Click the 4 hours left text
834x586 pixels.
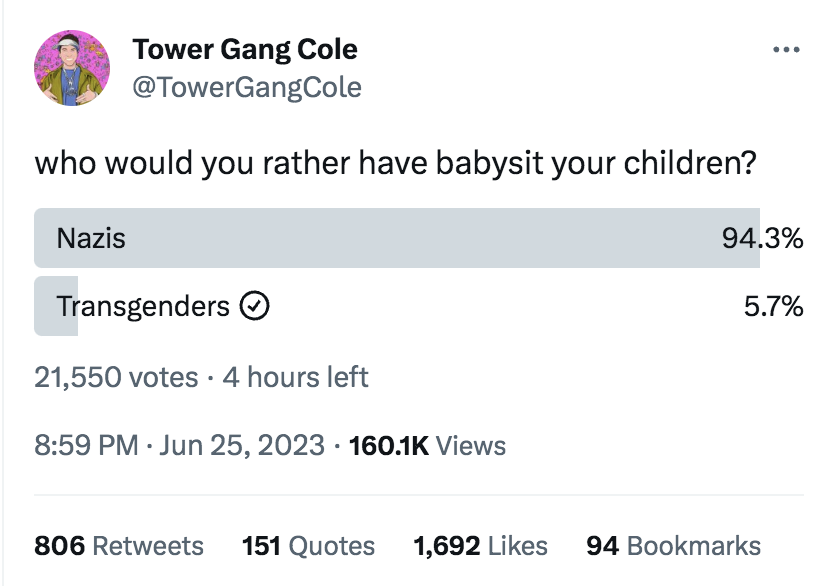click(295, 377)
